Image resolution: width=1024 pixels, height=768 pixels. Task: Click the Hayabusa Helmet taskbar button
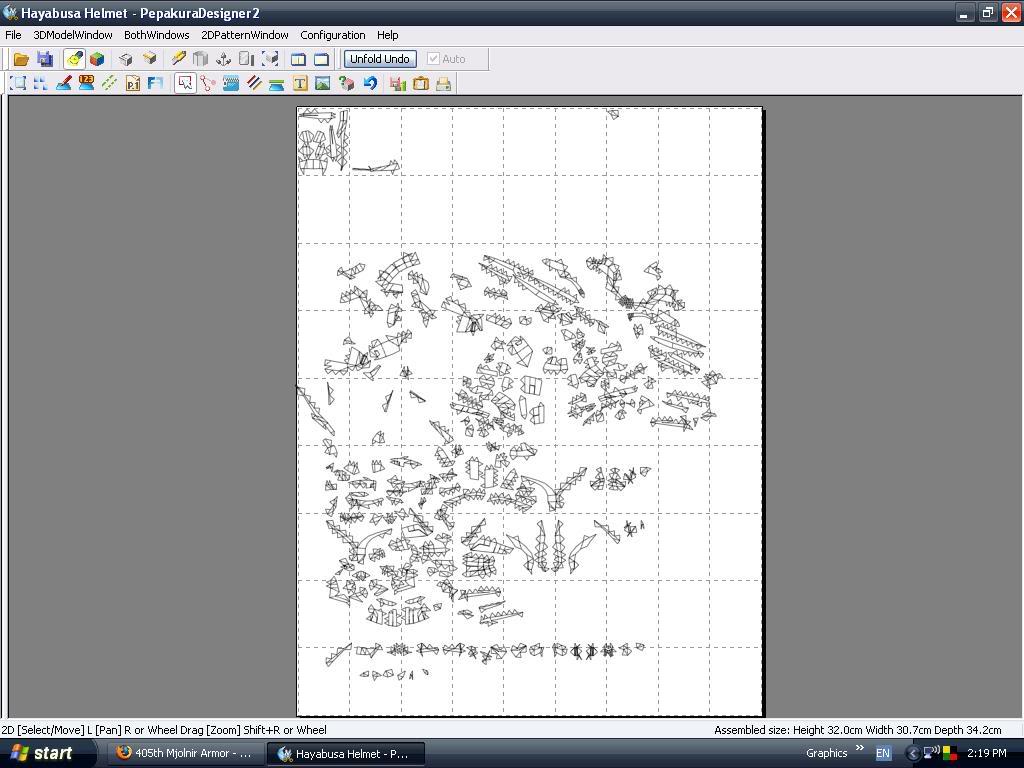[346, 754]
